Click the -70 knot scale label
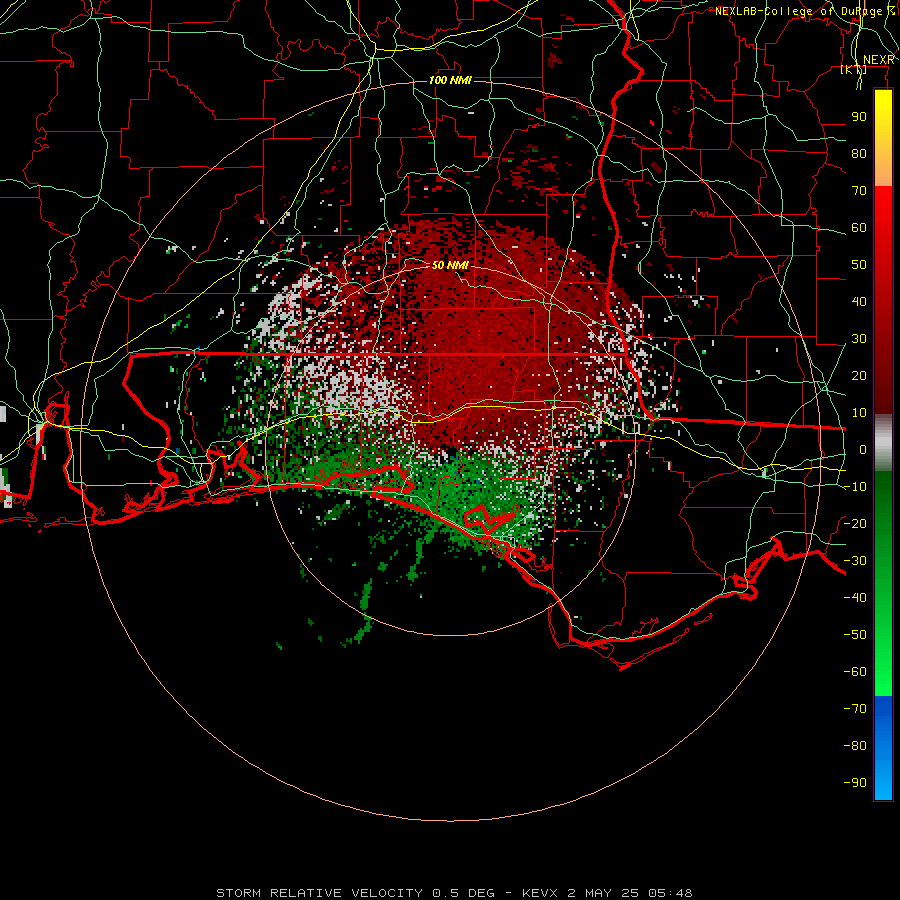Screen dimensions: 900x900 click(855, 708)
